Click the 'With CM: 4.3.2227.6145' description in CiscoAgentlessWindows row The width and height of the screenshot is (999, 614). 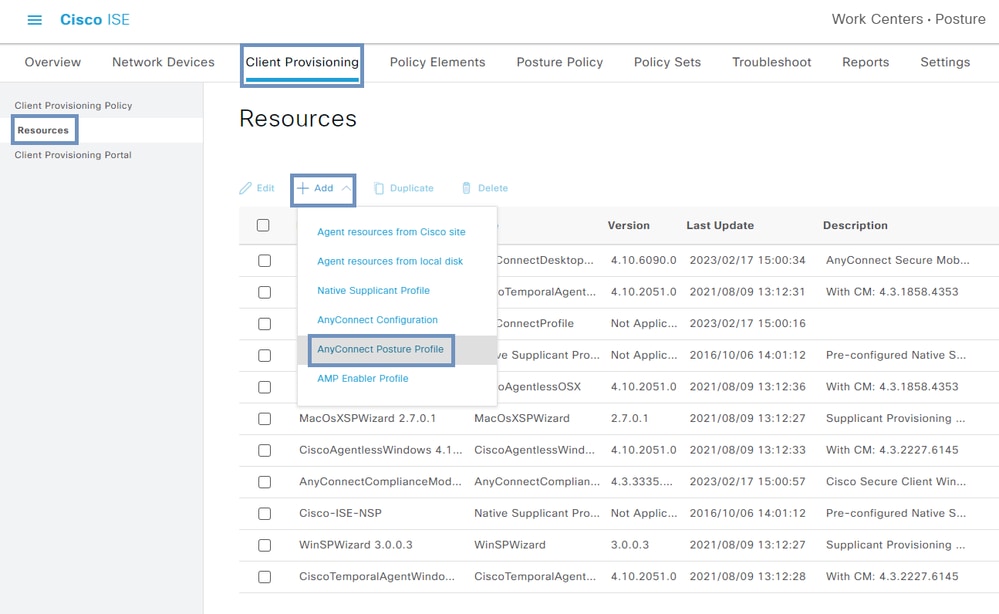[x=892, y=450]
